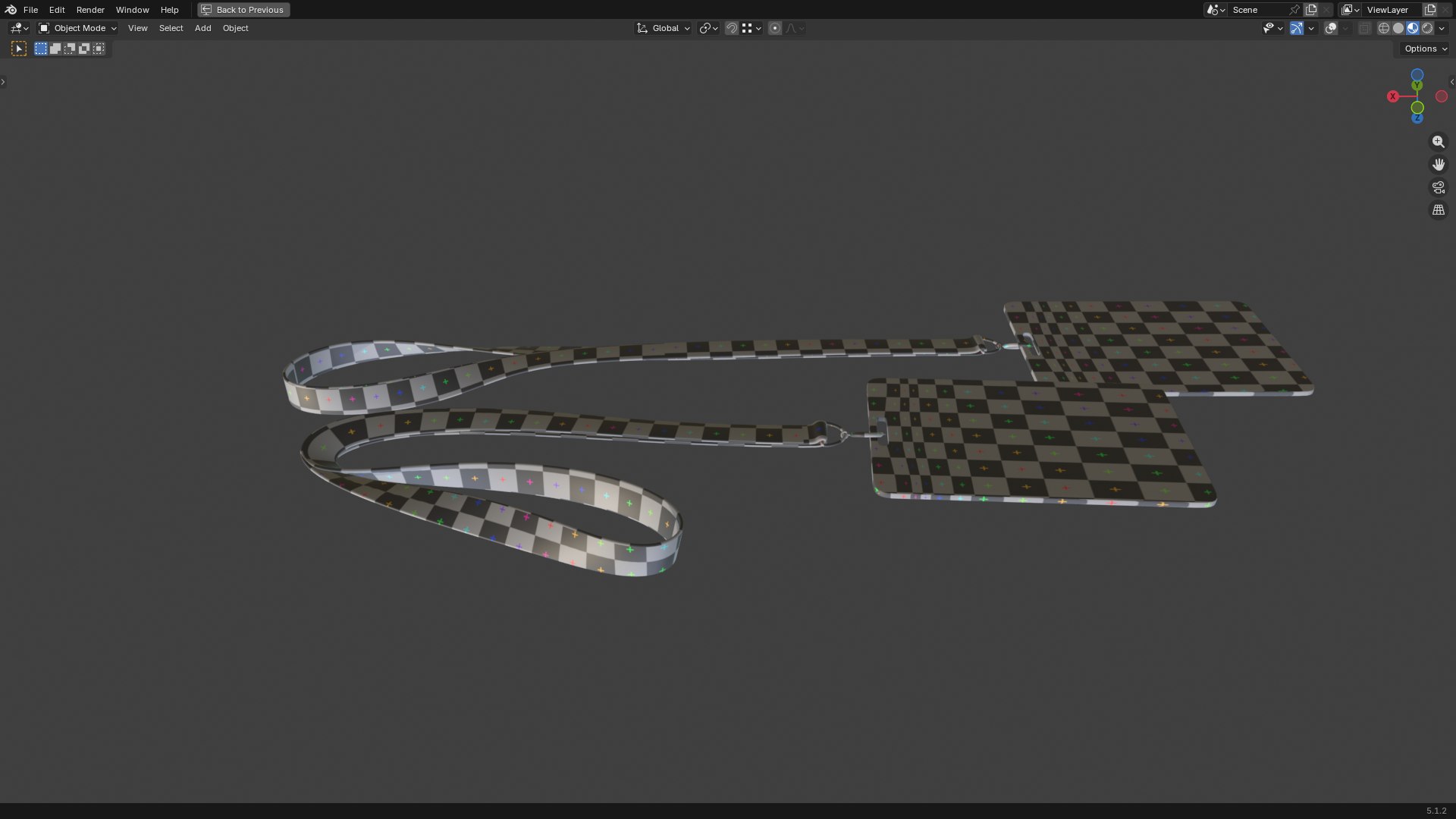Select rendered viewport shading mode
The width and height of the screenshot is (1456, 819).
[x=1427, y=28]
